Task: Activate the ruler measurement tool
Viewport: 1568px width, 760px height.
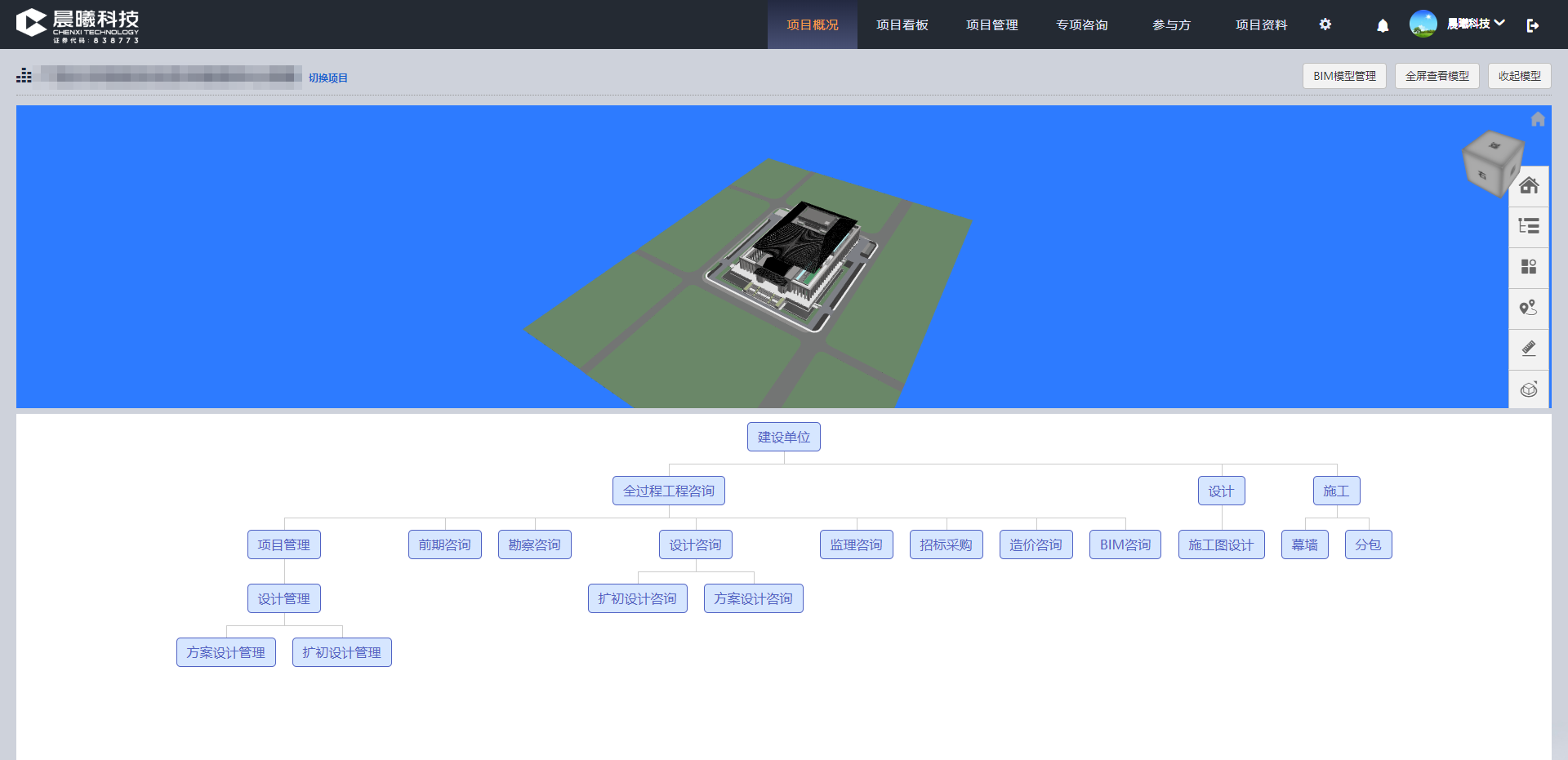Action: click(x=1529, y=349)
